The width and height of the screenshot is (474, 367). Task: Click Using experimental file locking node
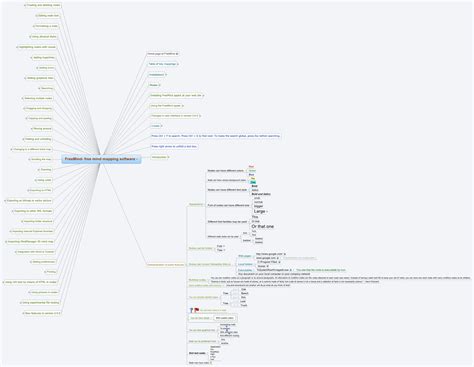(41, 303)
